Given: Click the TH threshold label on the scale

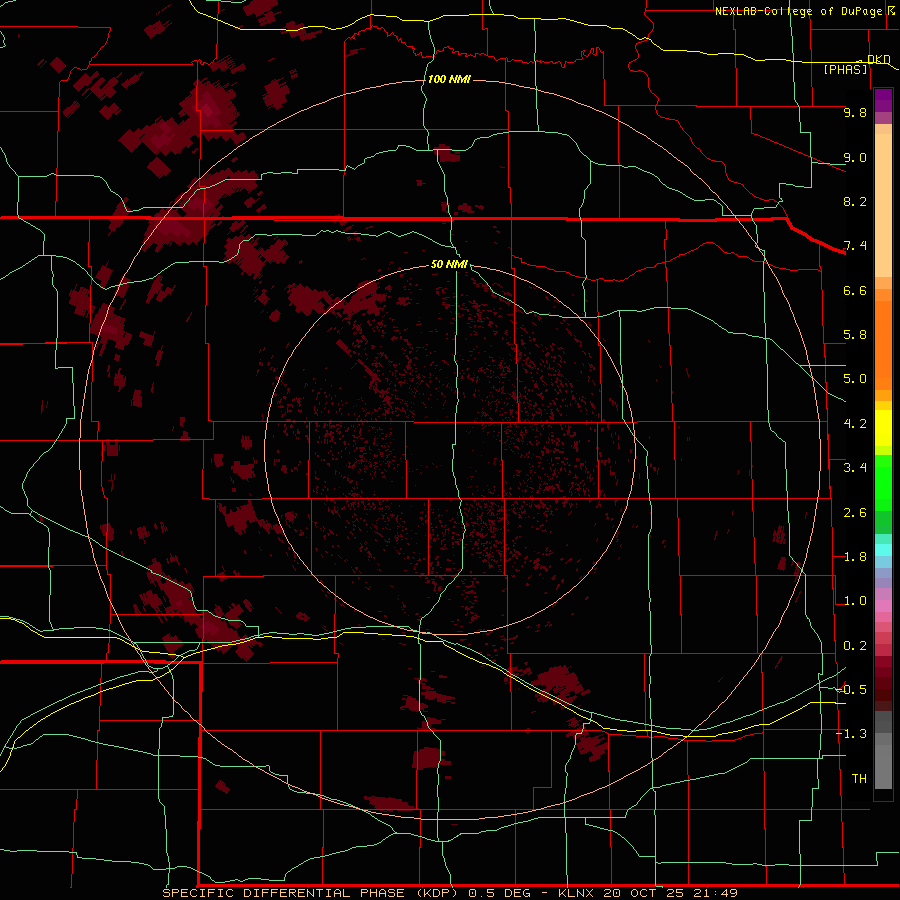Looking at the screenshot, I should click(859, 779).
